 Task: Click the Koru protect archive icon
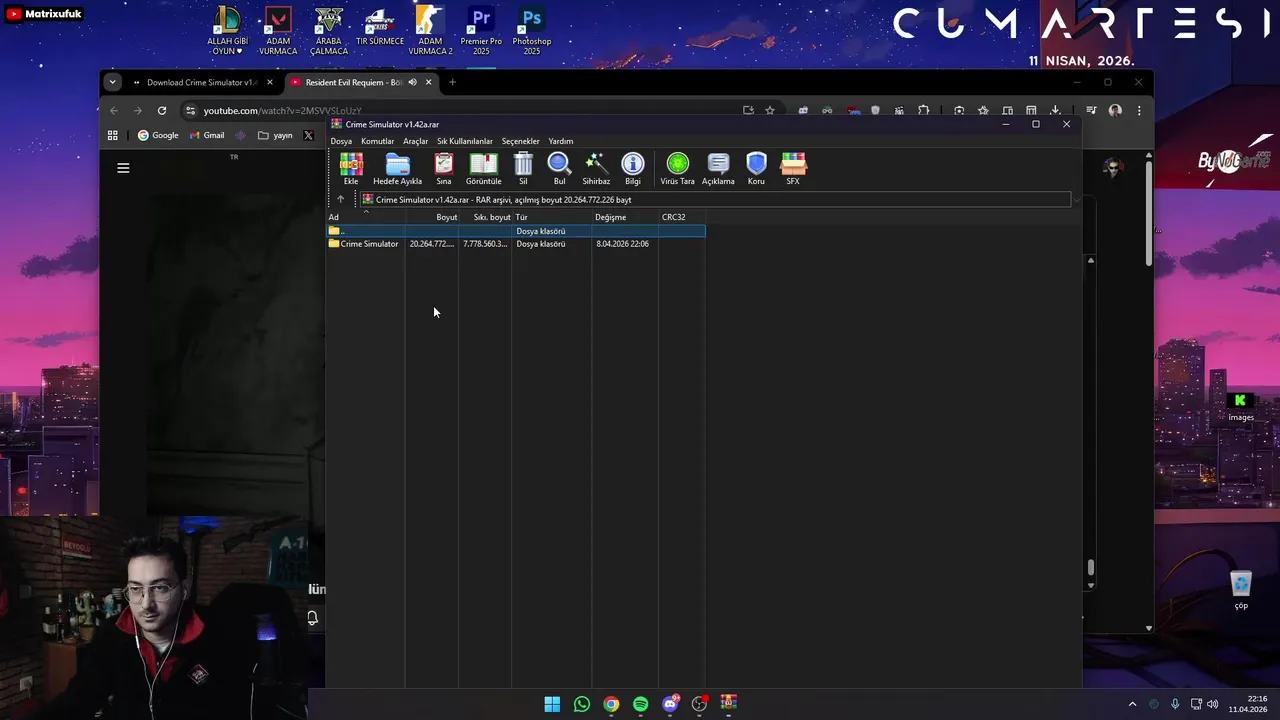coord(756,168)
